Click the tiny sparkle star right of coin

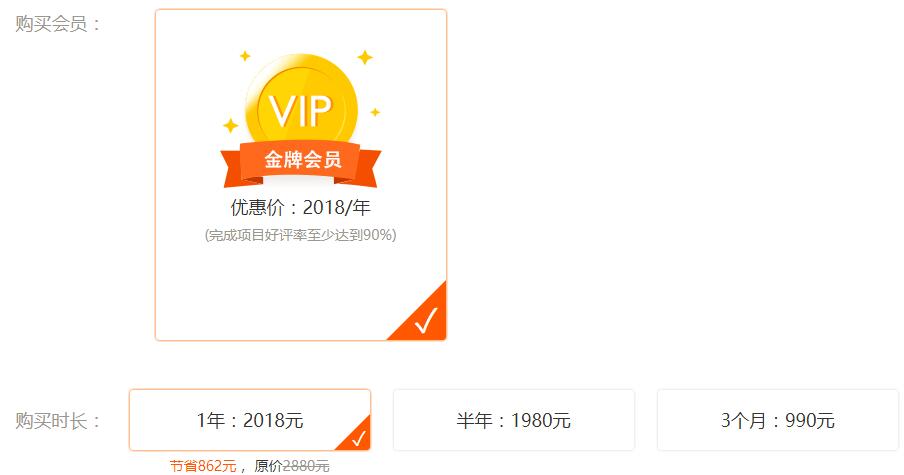[x=375, y=112]
